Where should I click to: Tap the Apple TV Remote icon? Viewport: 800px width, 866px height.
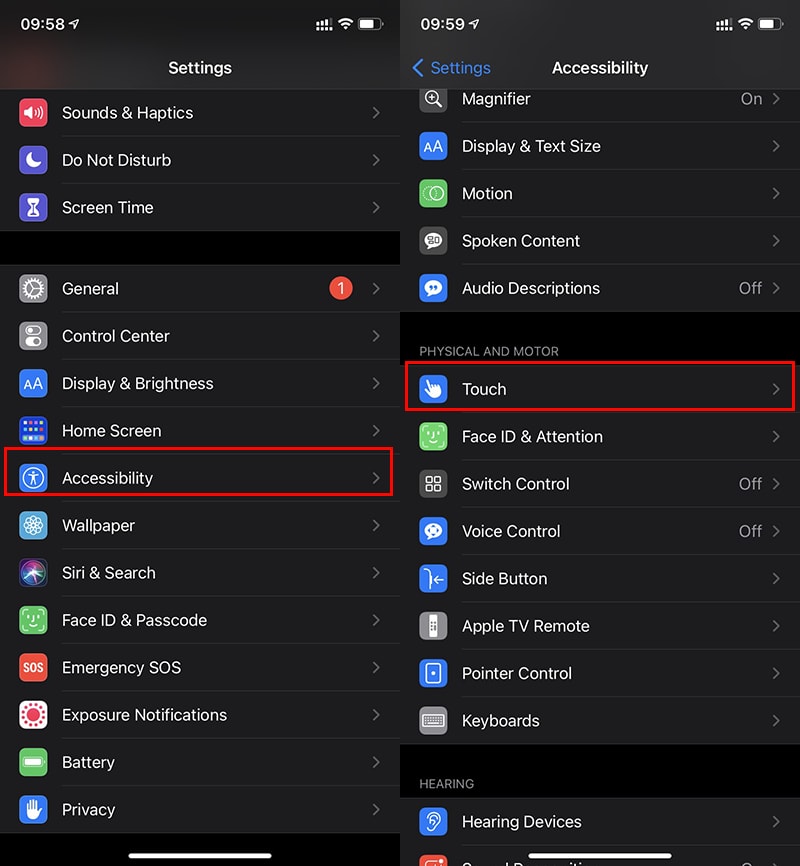tap(433, 626)
